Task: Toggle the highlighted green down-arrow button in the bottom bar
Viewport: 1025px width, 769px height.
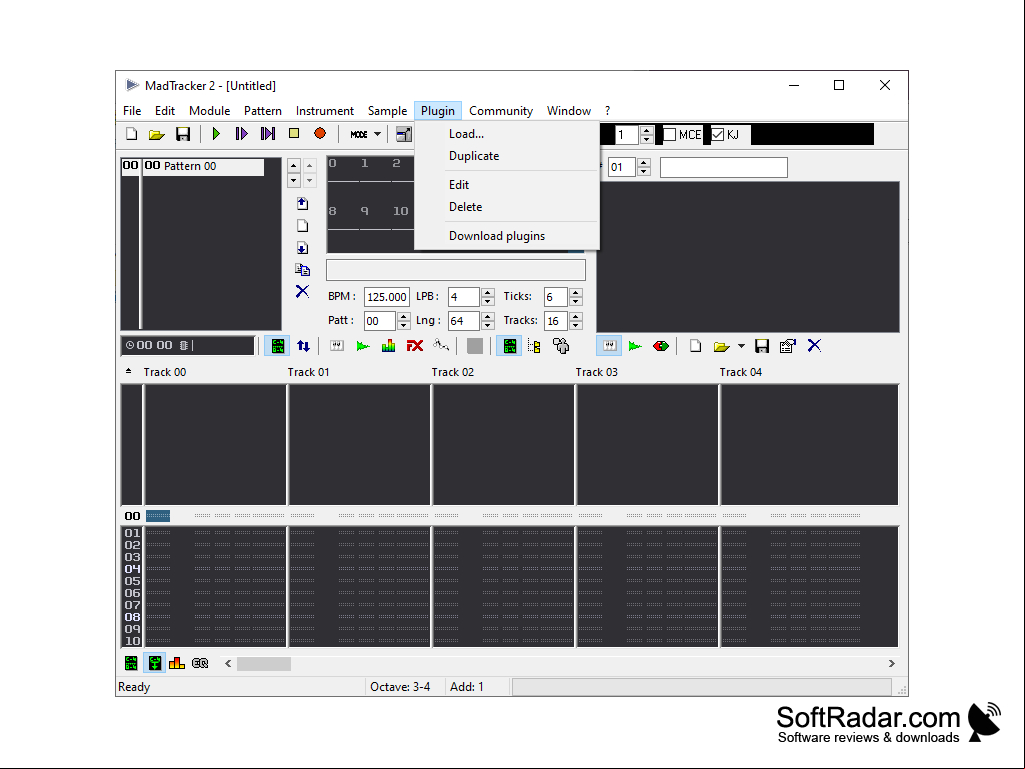Action: [x=155, y=663]
